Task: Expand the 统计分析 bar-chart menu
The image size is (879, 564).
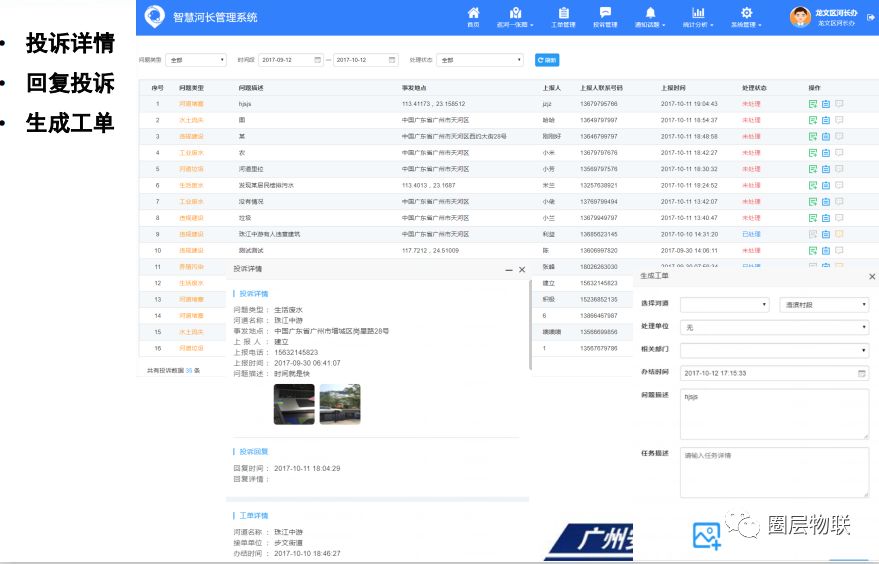Action: (x=698, y=17)
